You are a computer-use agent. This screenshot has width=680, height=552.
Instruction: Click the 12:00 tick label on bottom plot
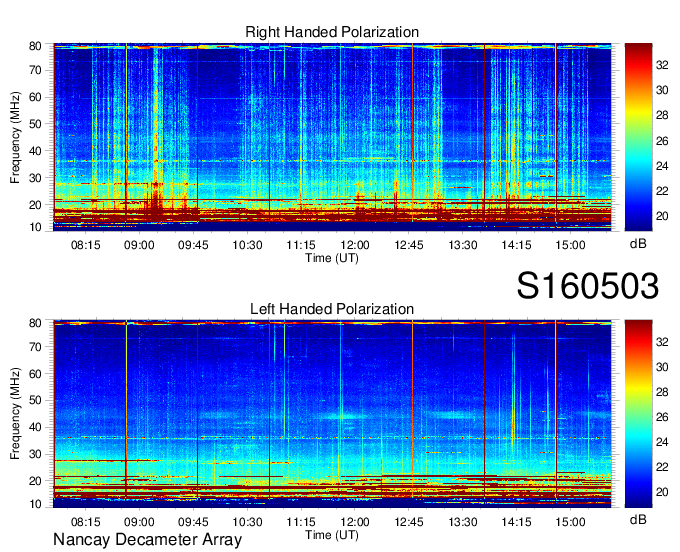click(355, 522)
